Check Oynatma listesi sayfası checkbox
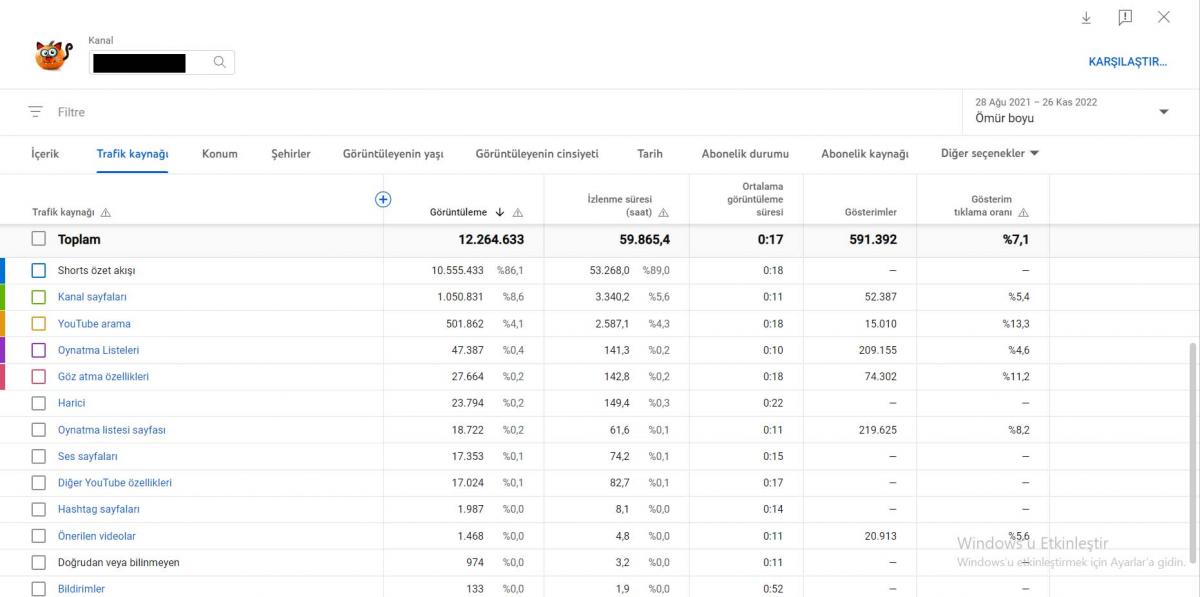This screenshot has height=597, width=1200. (38, 430)
